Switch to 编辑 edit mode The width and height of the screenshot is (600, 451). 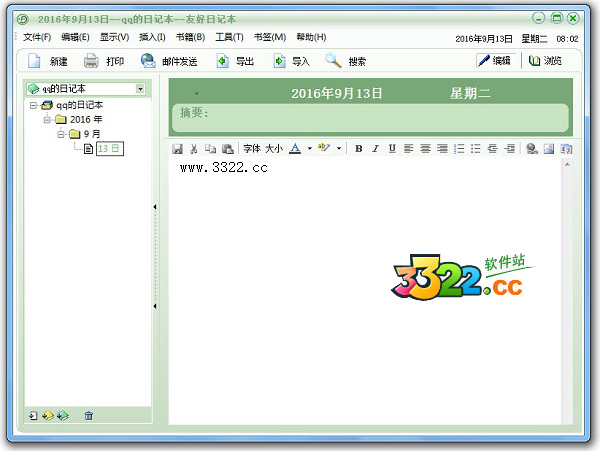(x=496, y=60)
